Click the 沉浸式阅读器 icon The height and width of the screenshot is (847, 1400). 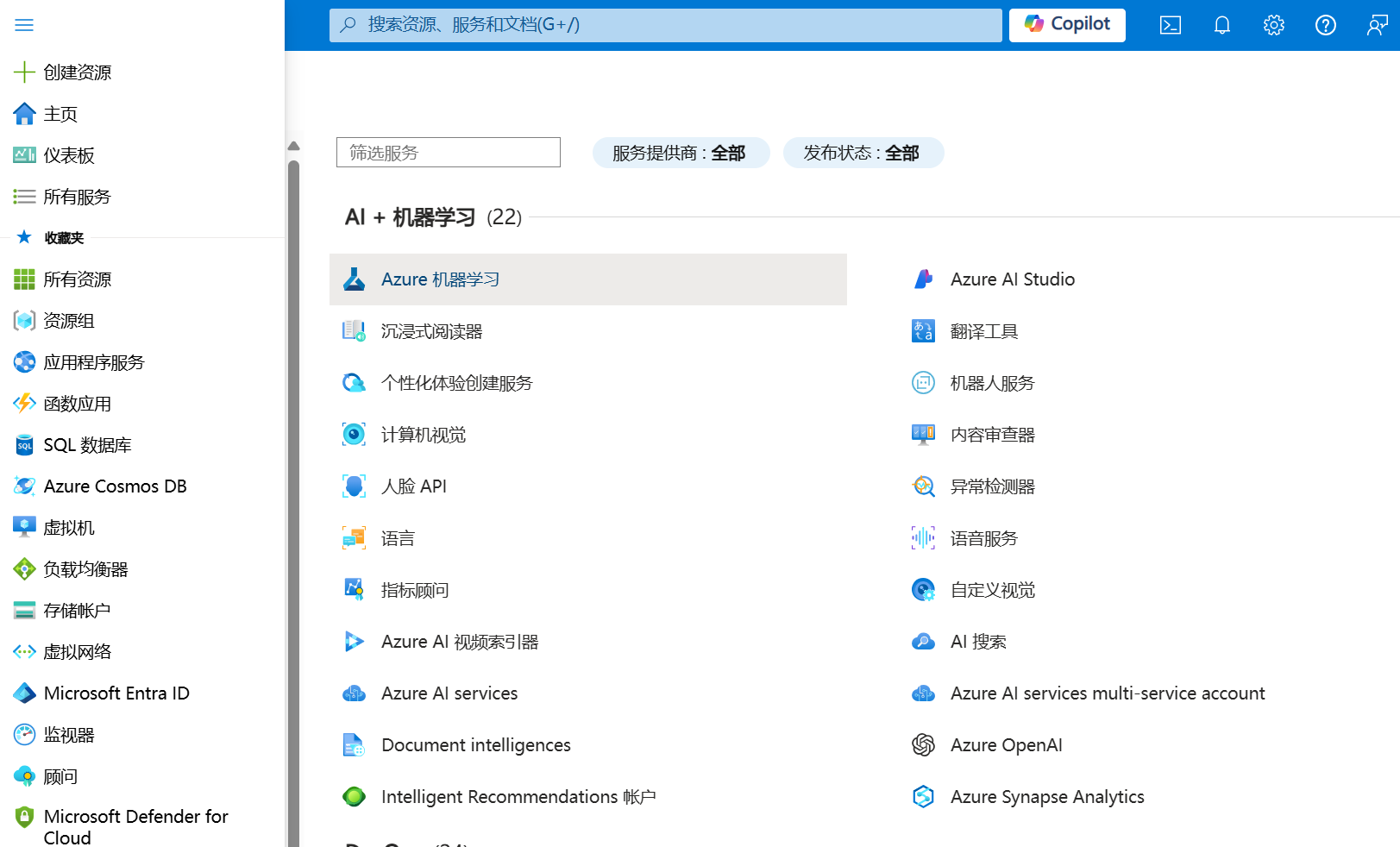click(x=354, y=331)
